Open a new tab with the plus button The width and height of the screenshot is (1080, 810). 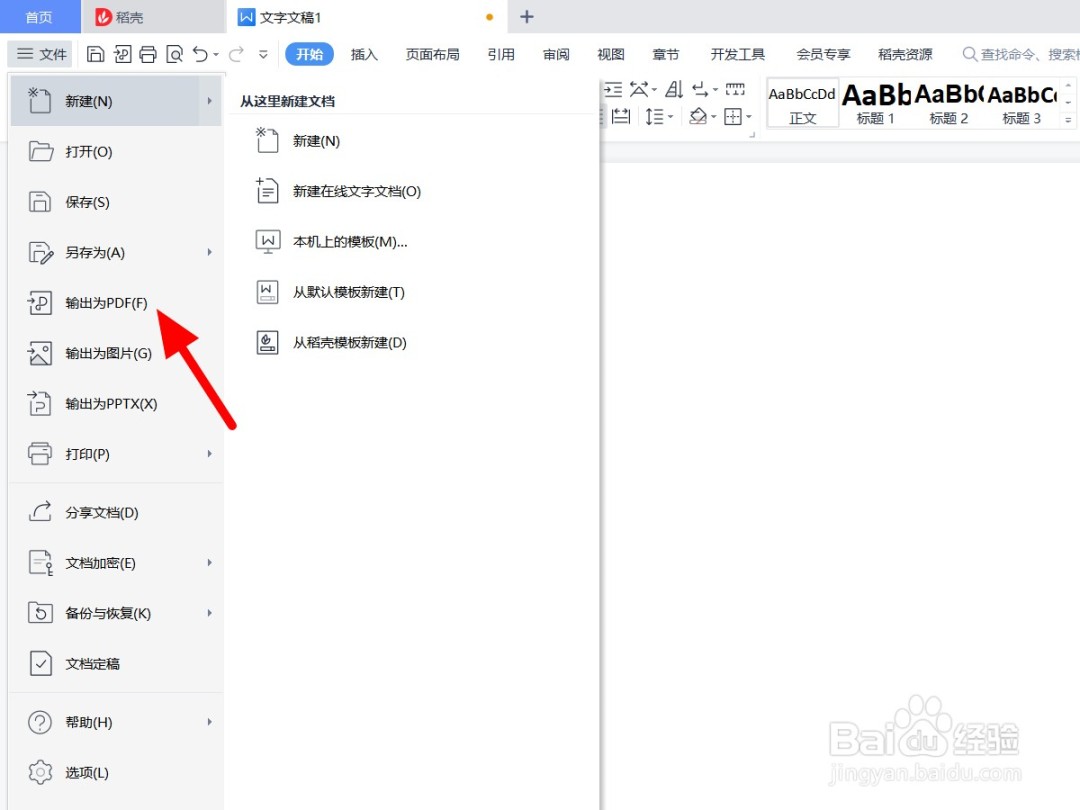[x=527, y=17]
